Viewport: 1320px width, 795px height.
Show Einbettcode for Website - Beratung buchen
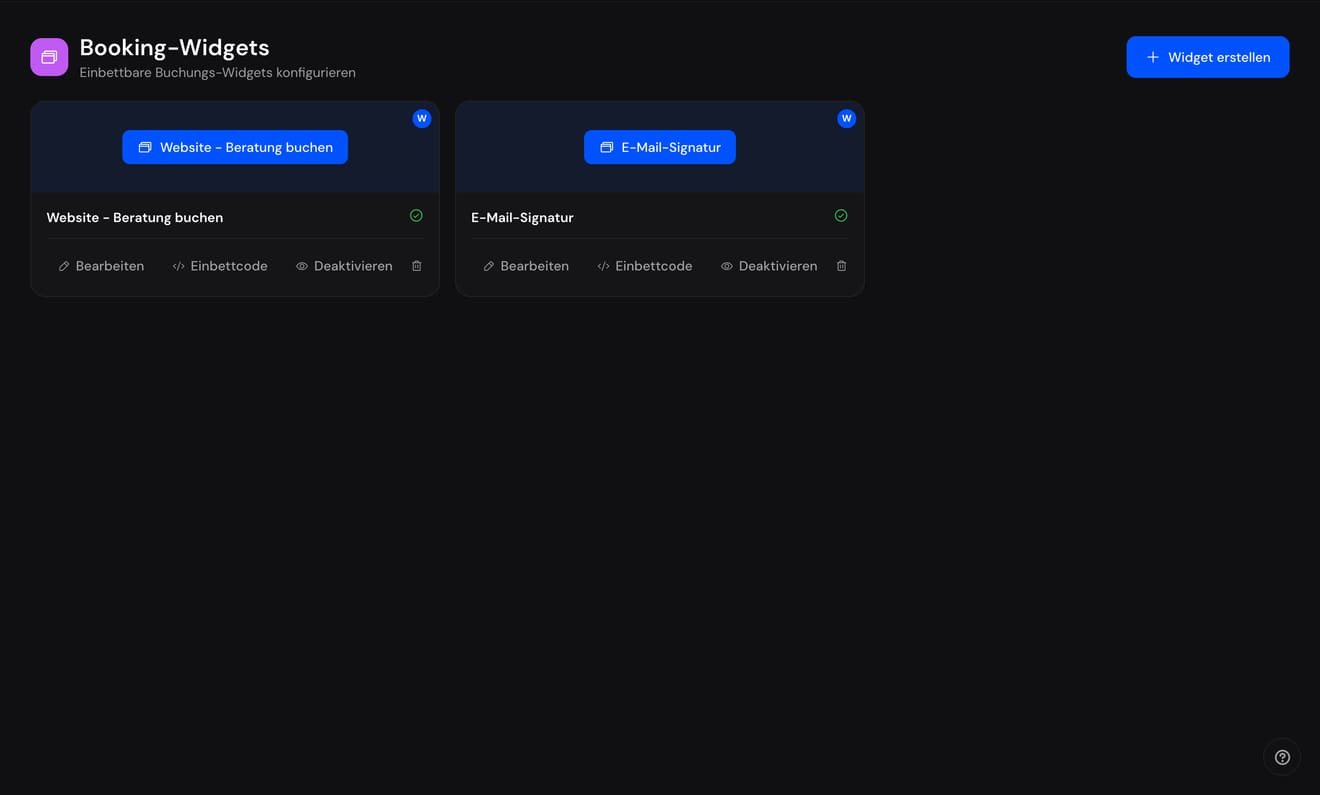(220, 266)
